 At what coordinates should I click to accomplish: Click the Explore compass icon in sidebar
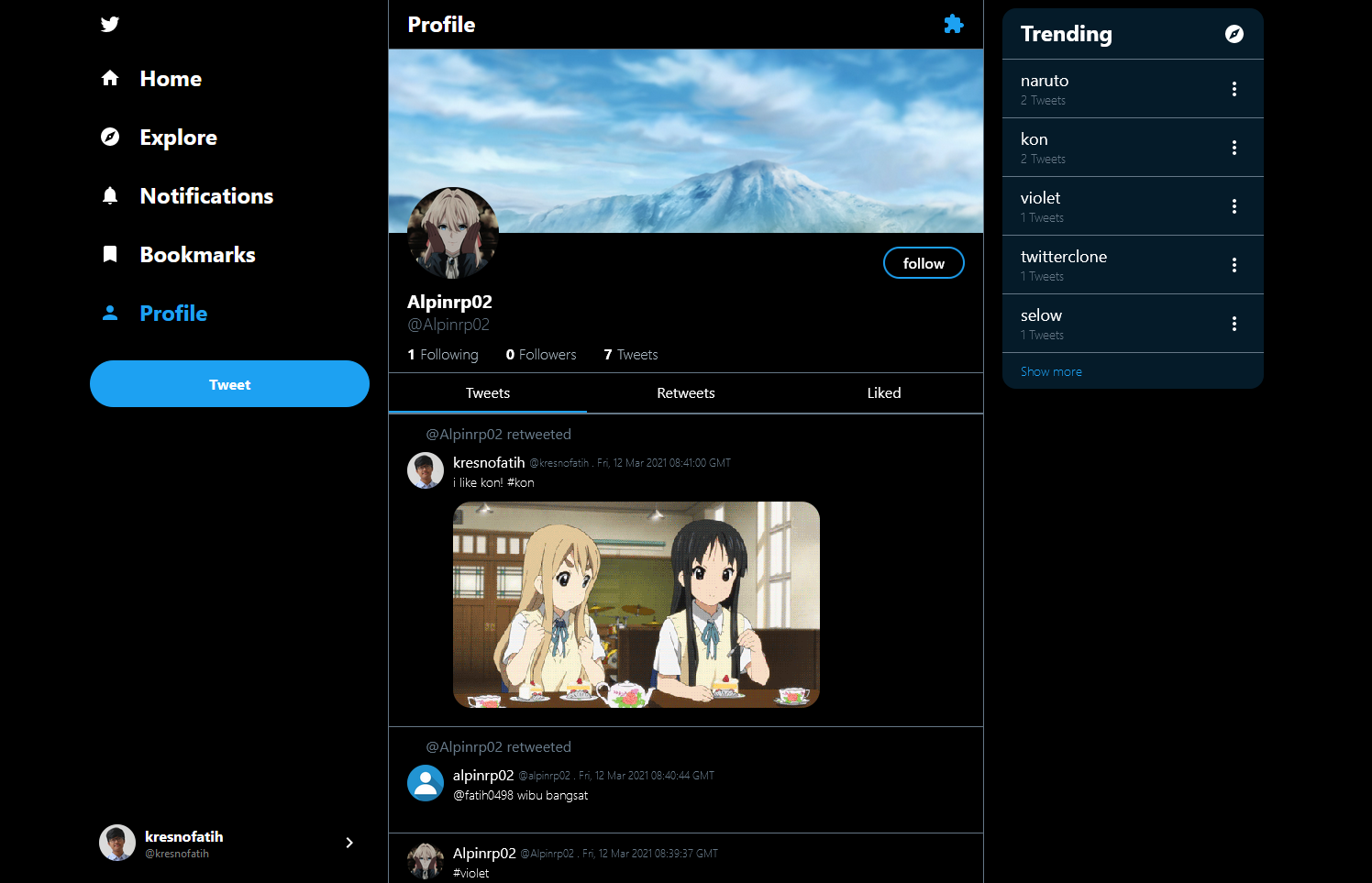tap(110, 137)
